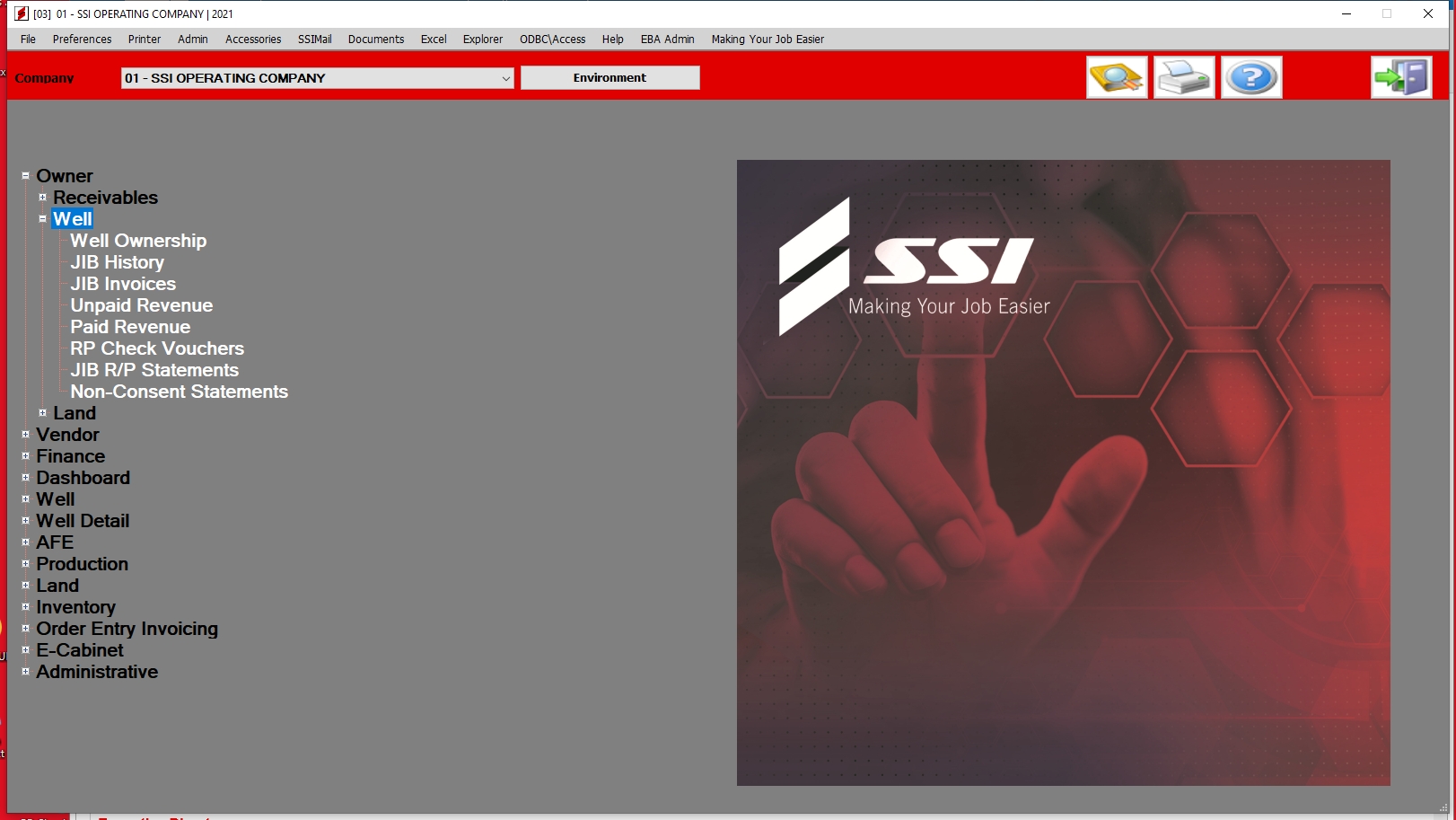Expand the AFE node
Image resolution: width=1456 pixels, height=820 pixels.
[x=25, y=542]
